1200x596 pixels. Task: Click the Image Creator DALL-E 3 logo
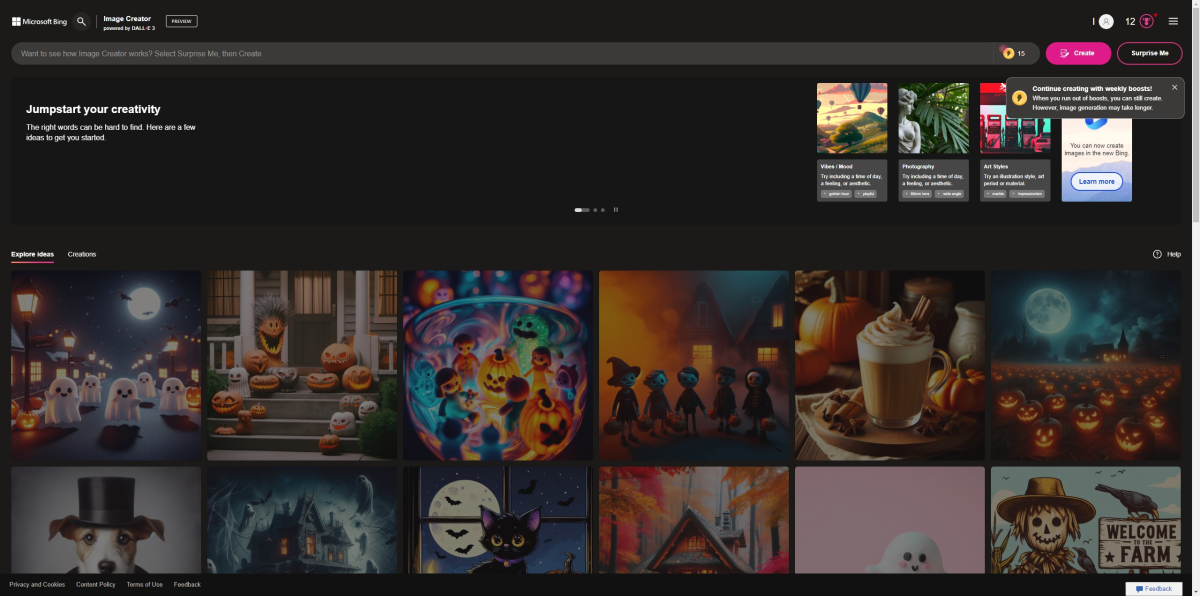pyautogui.click(x=126, y=20)
